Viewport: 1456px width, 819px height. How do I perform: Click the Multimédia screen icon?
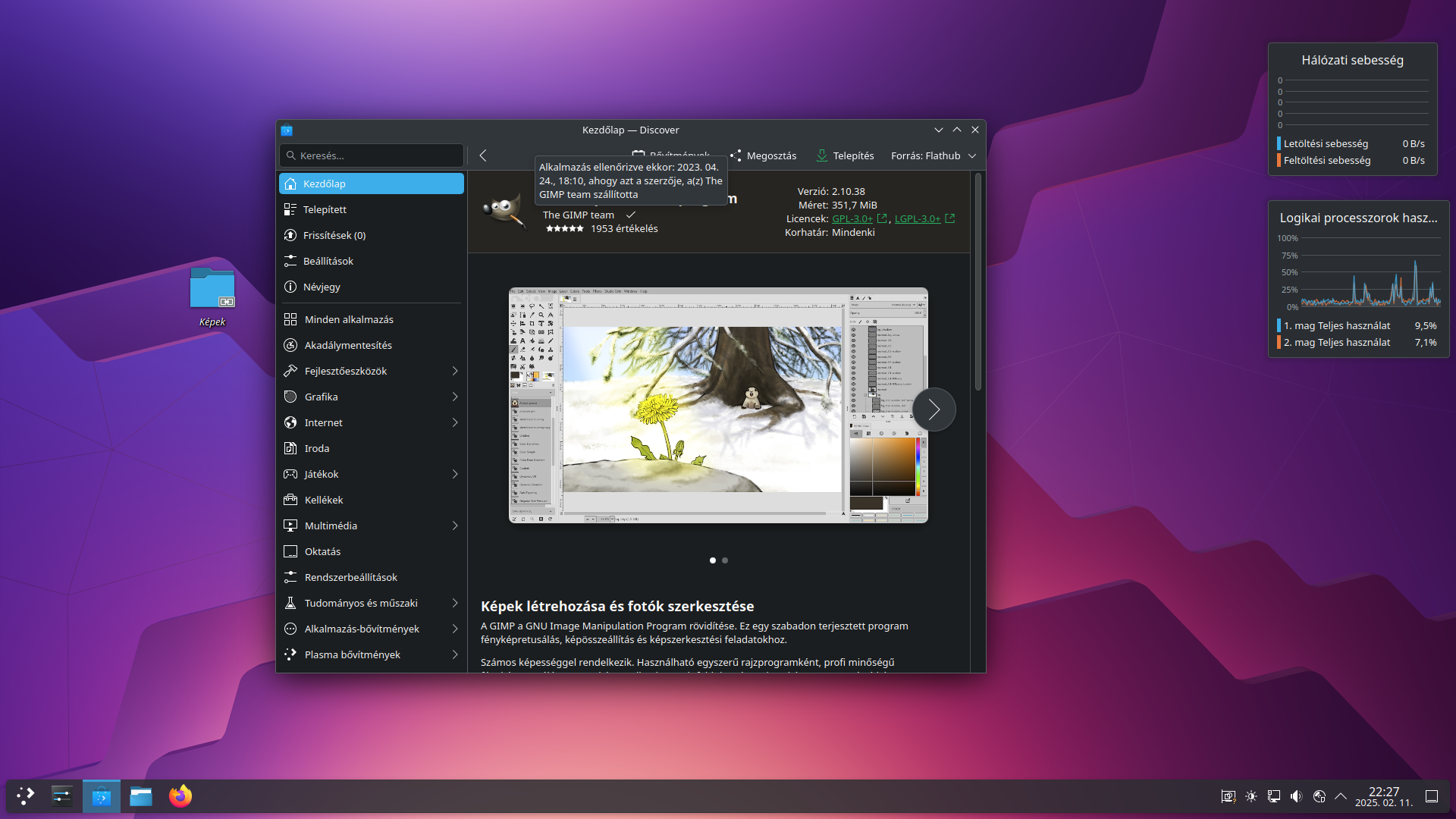pyautogui.click(x=290, y=526)
